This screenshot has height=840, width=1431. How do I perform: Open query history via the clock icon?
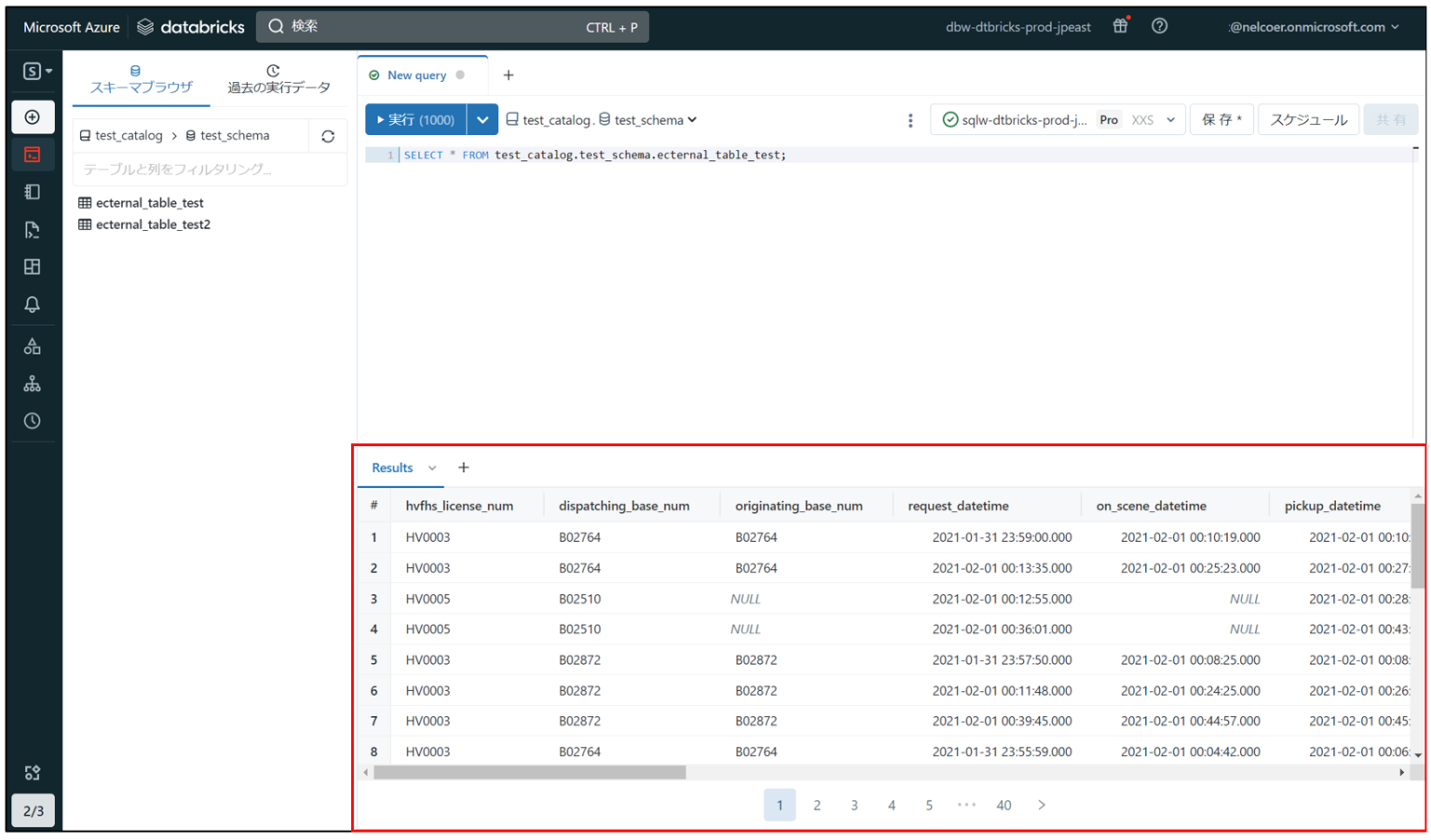(33, 420)
